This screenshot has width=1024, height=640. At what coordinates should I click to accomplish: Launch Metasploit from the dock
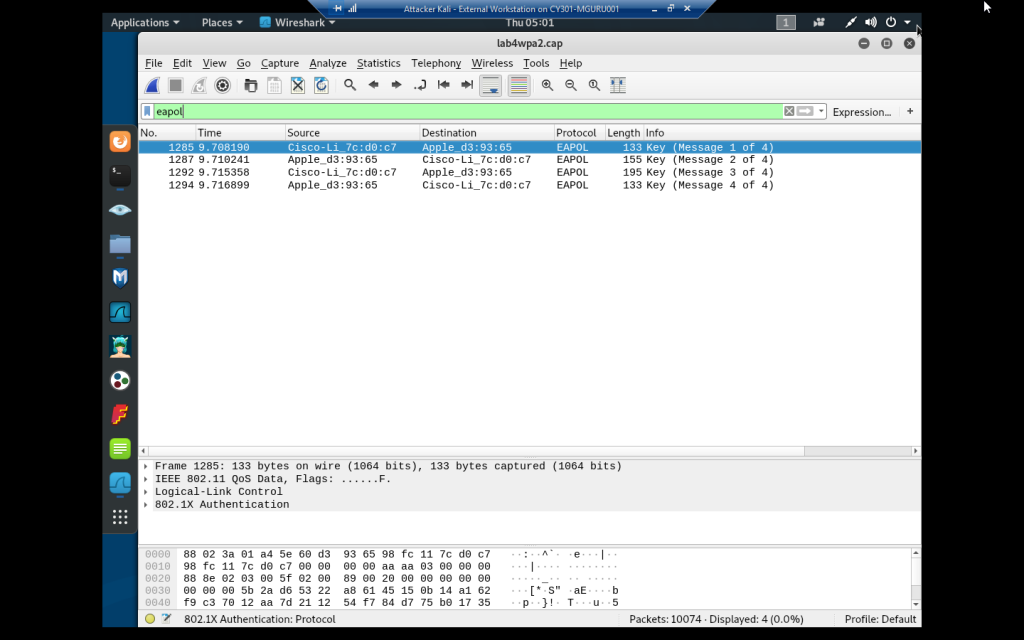pyautogui.click(x=120, y=278)
